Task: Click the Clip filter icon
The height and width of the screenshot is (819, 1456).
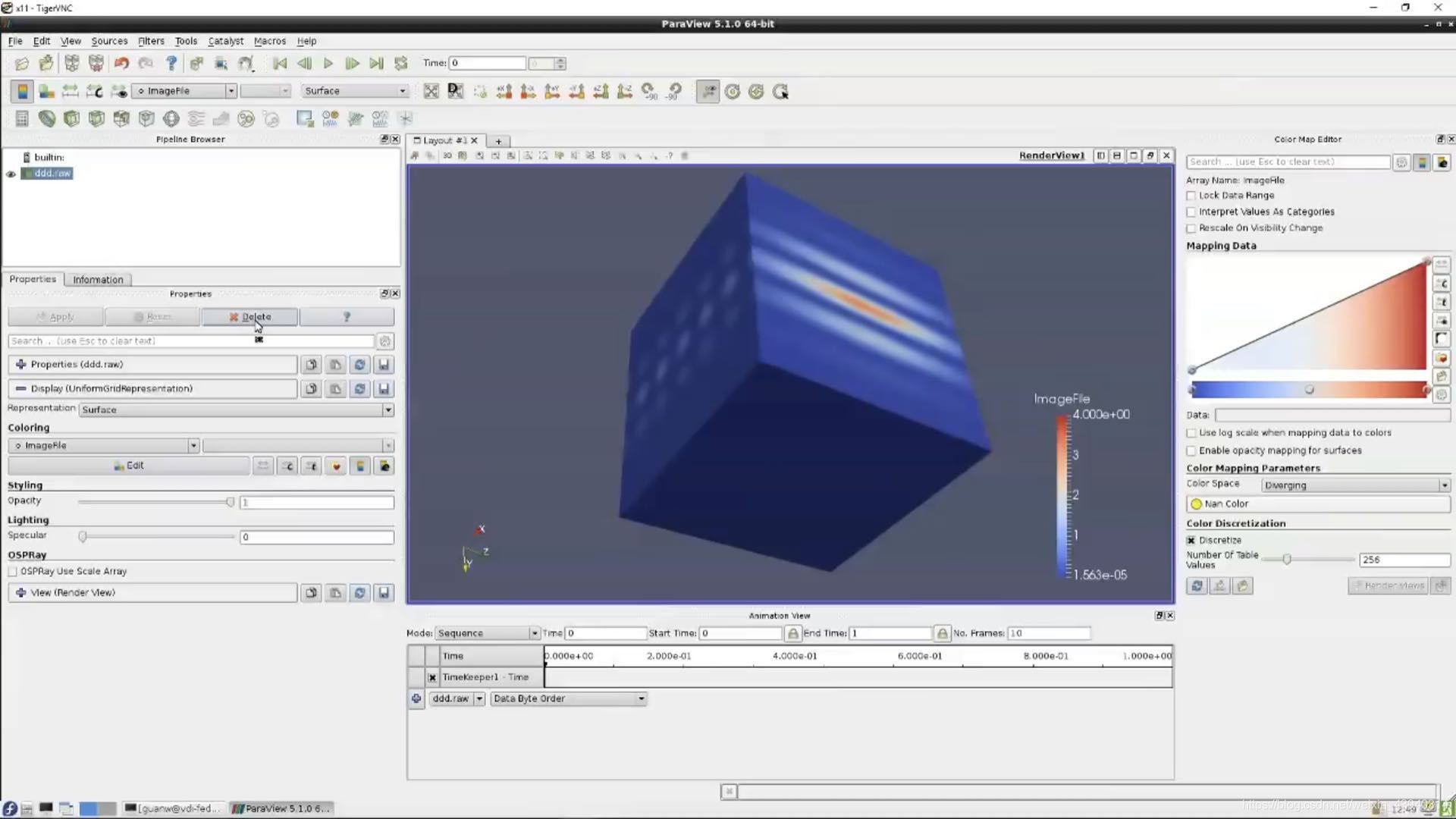Action: point(71,119)
